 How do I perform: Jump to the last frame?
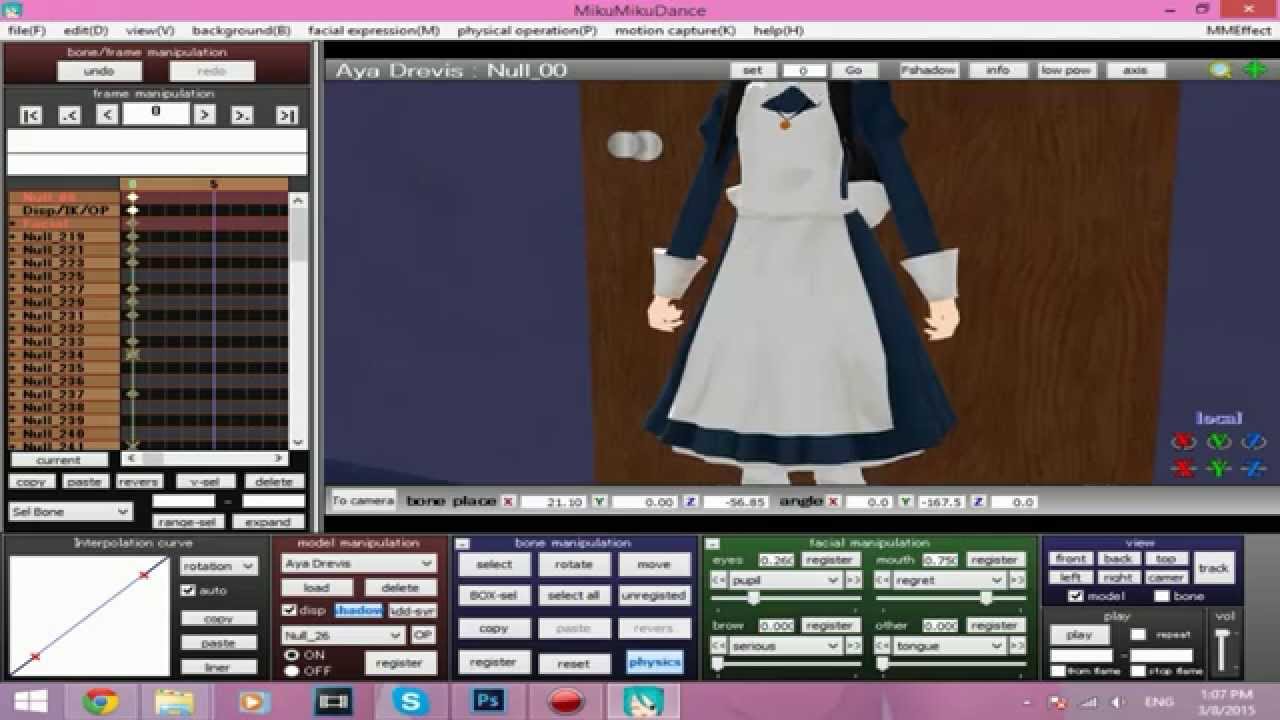pyautogui.click(x=287, y=115)
